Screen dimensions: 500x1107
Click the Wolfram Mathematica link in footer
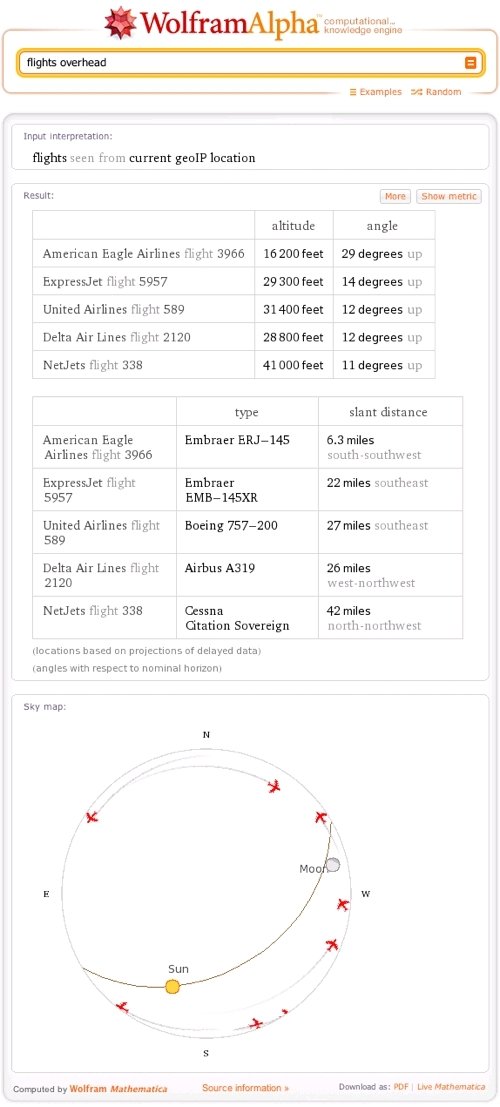(x=119, y=1089)
